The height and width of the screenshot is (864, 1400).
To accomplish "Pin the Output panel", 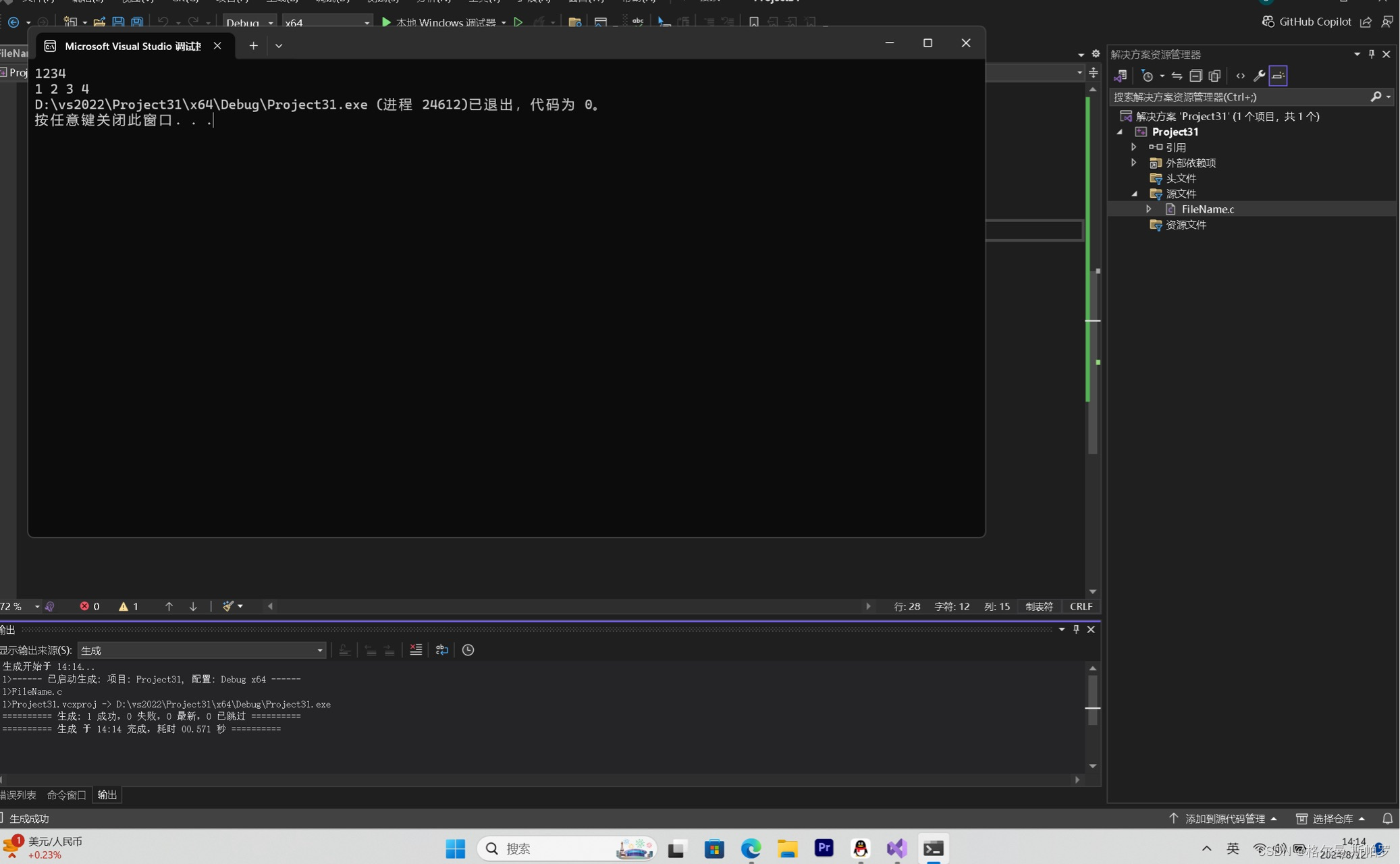I will coord(1076,629).
